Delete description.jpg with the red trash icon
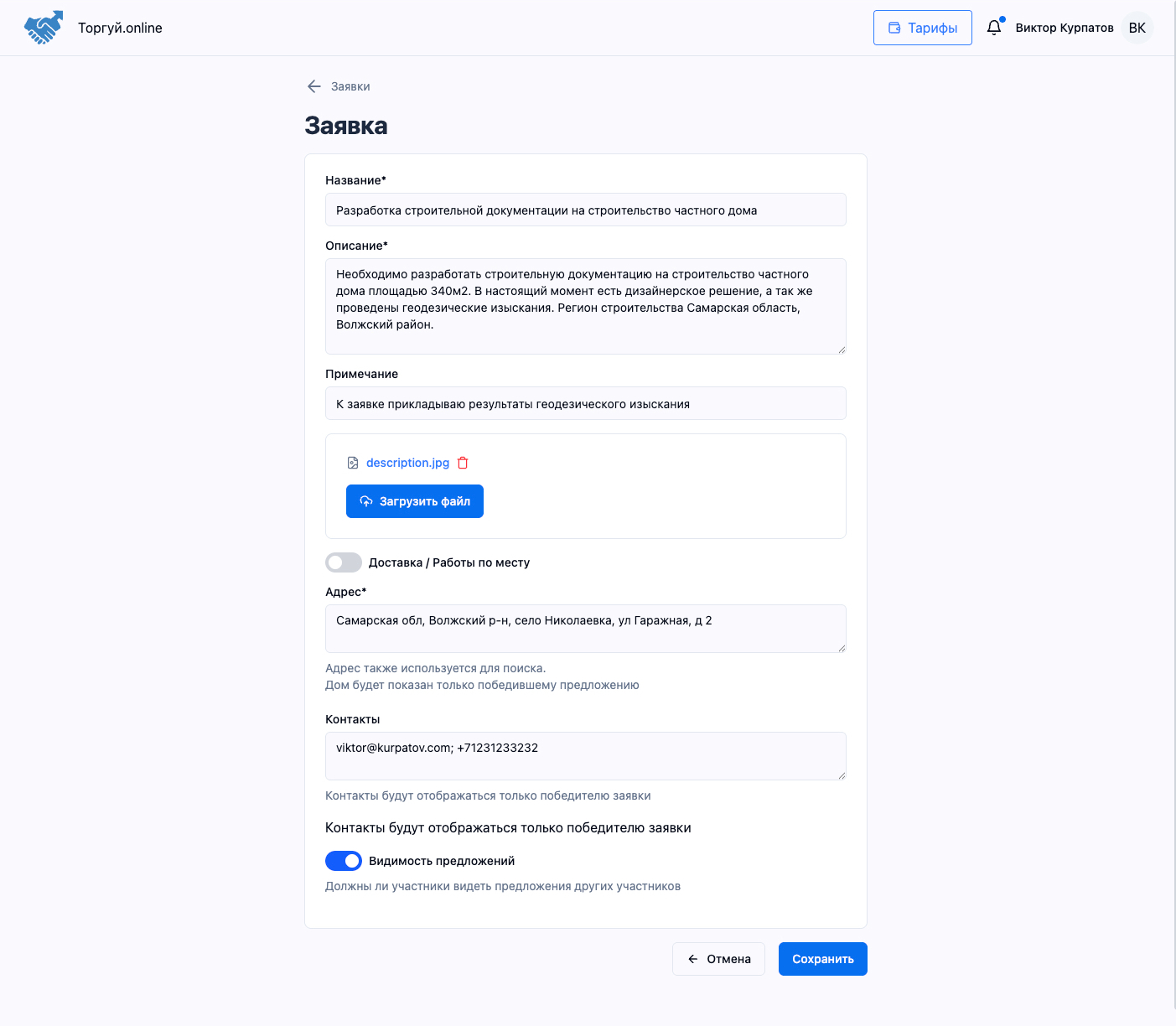1176x1026 pixels. (463, 463)
